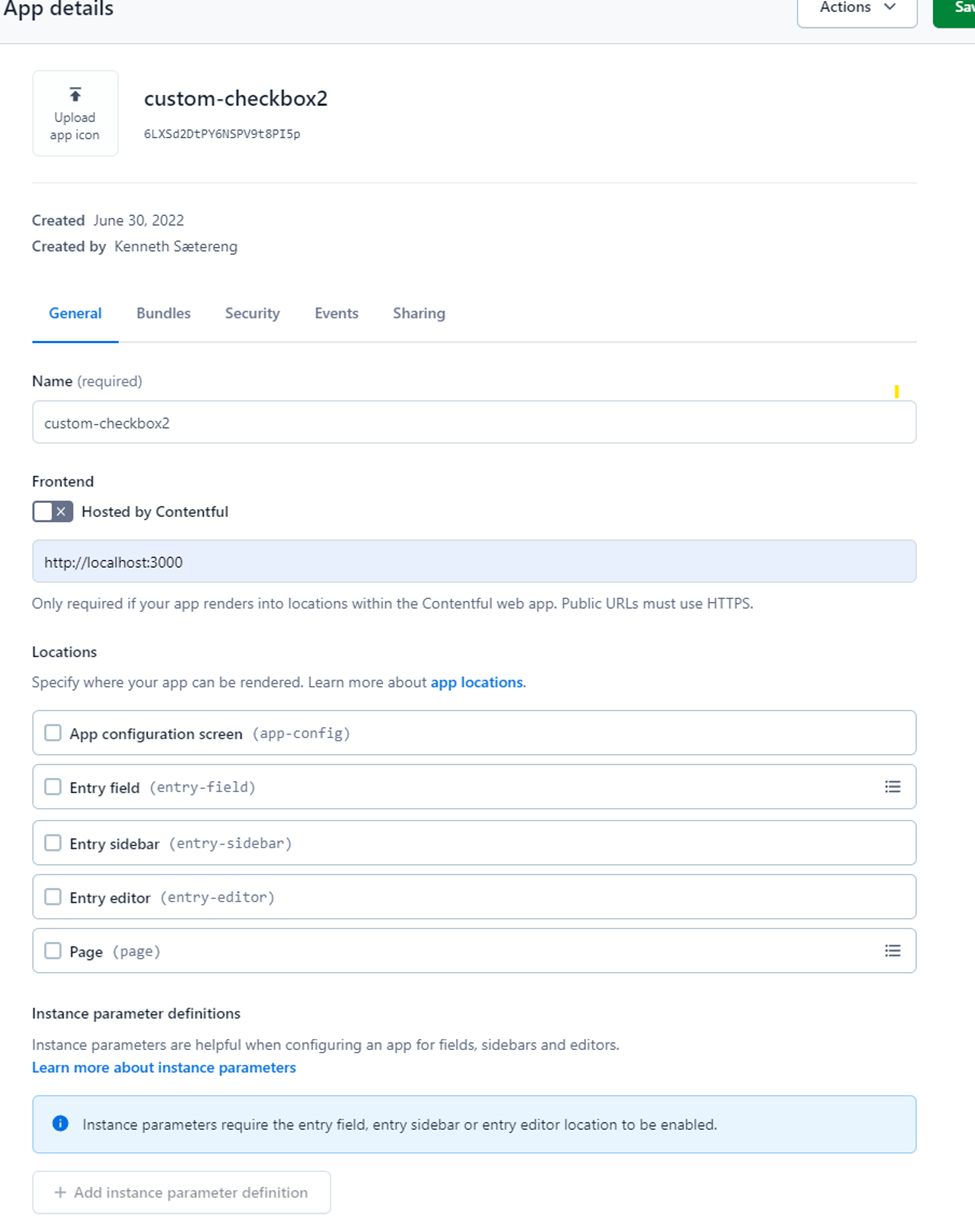This screenshot has height=1229, width=975.
Task: Tick the Entry editor checkbox
Action: pos(53,897)
